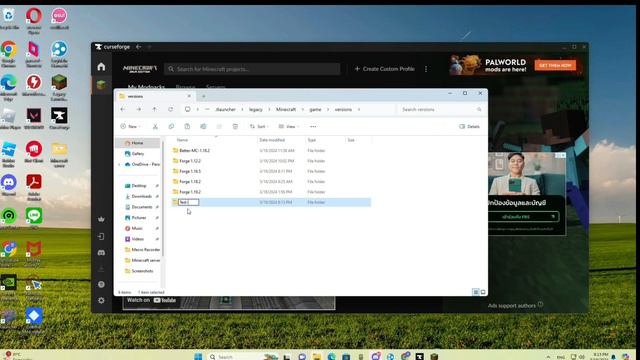Click the Delete trash icon in Explorer toolbar
Image resolution: width=640 pixels, height=360 pixels.
[x=235, y=127]
